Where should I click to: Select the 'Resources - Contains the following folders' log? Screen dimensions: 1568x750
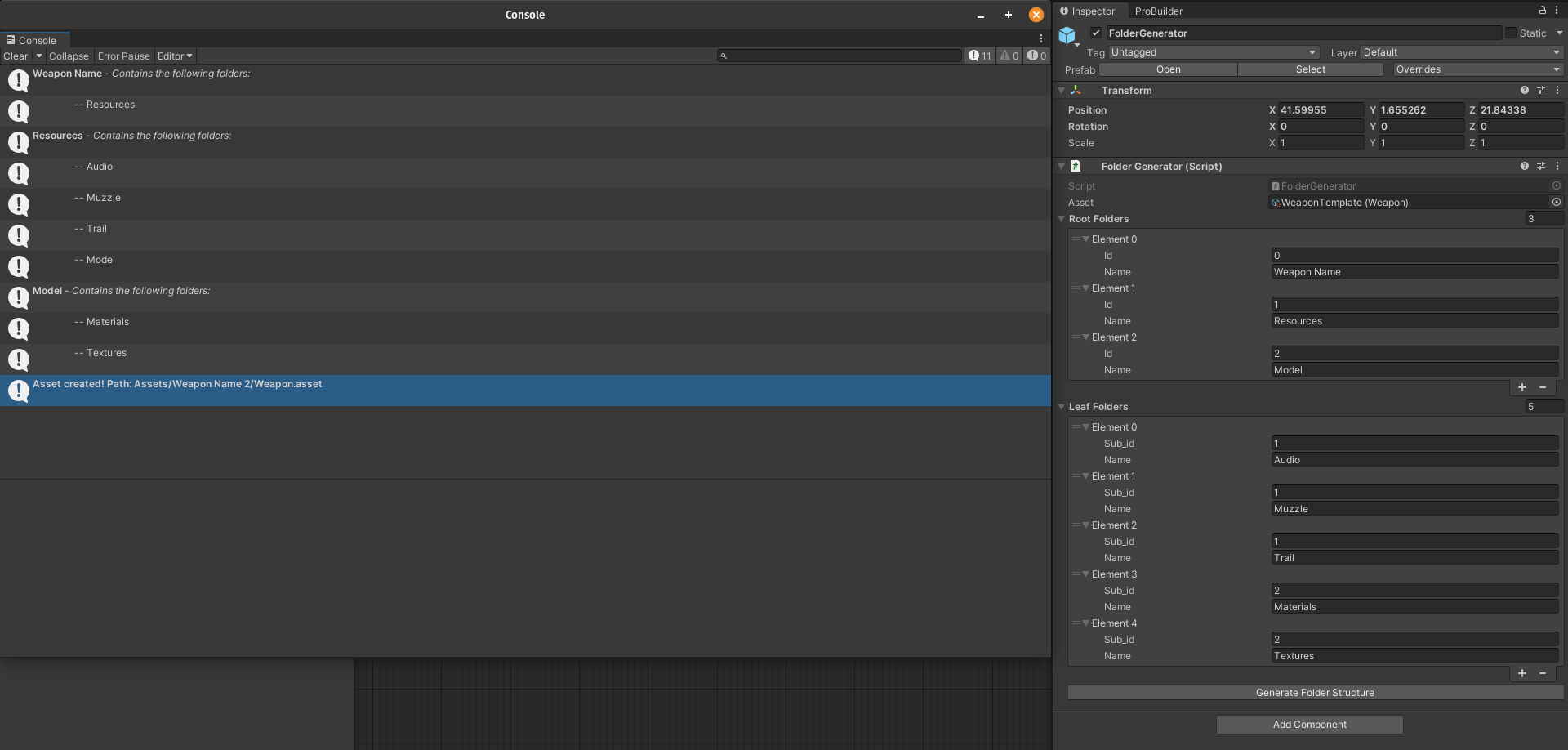tap(525, 142)
